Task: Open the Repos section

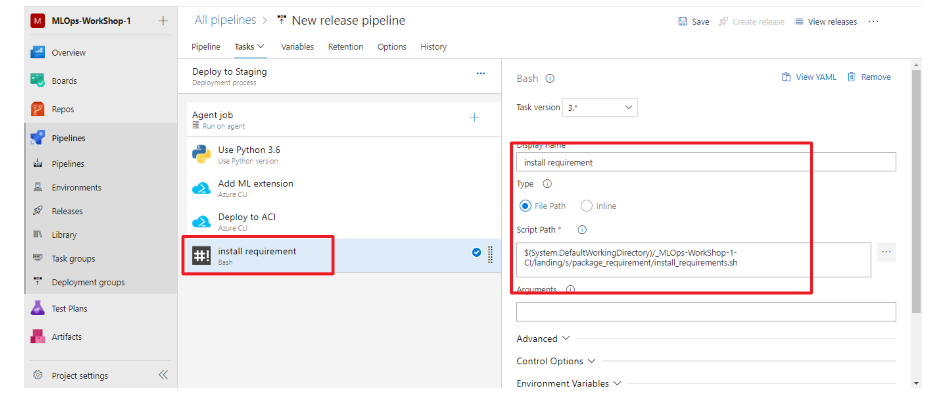Action: (x=62, y=109)
